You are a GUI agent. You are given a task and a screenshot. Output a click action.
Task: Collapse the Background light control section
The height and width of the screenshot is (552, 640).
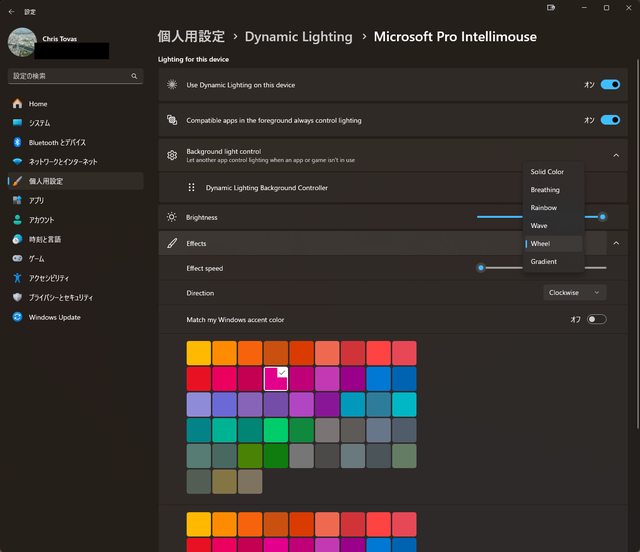[616, 155]
